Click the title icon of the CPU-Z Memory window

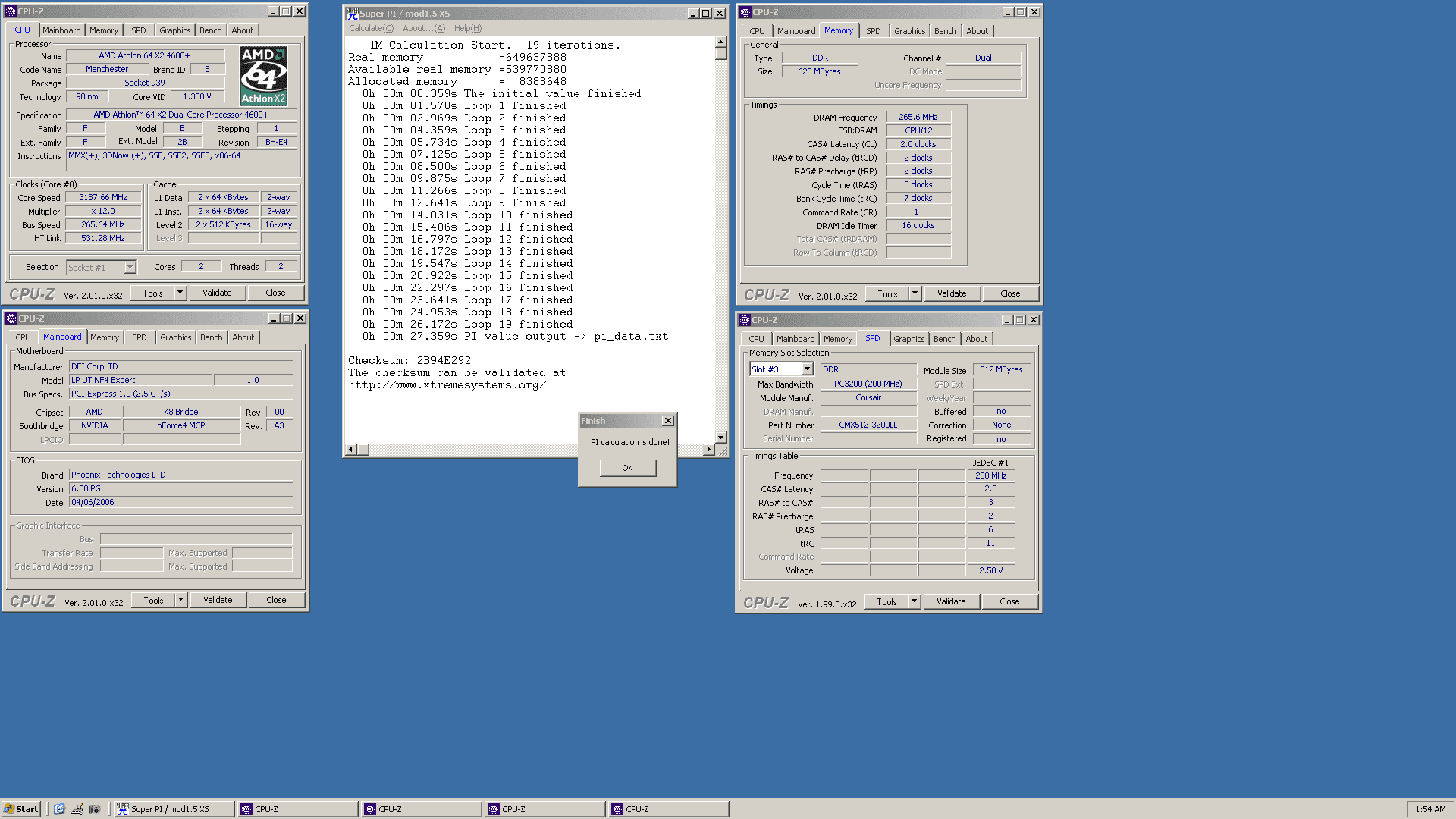pos(745,12)
